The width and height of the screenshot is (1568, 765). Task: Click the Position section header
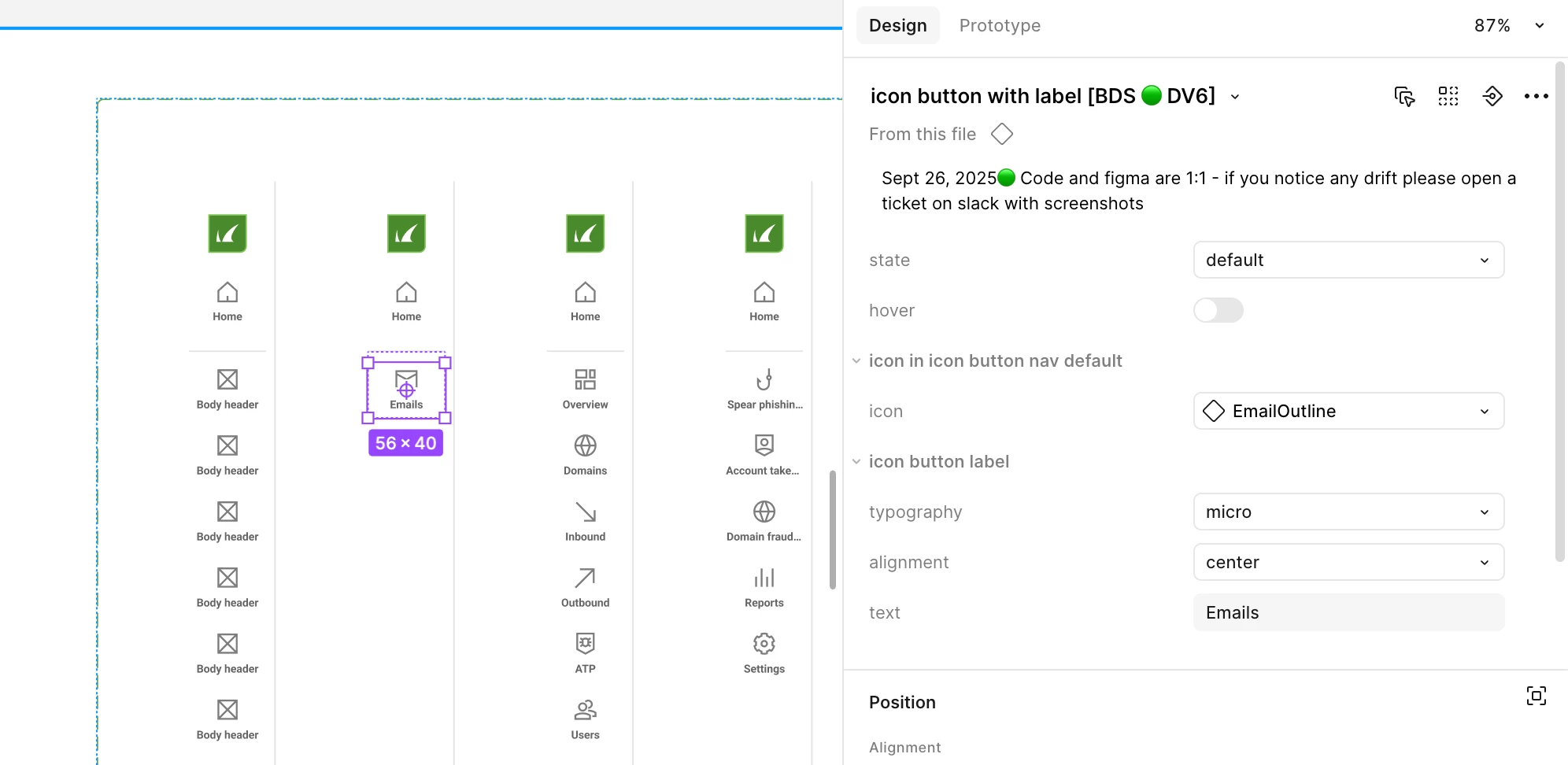tap(902, 702)
